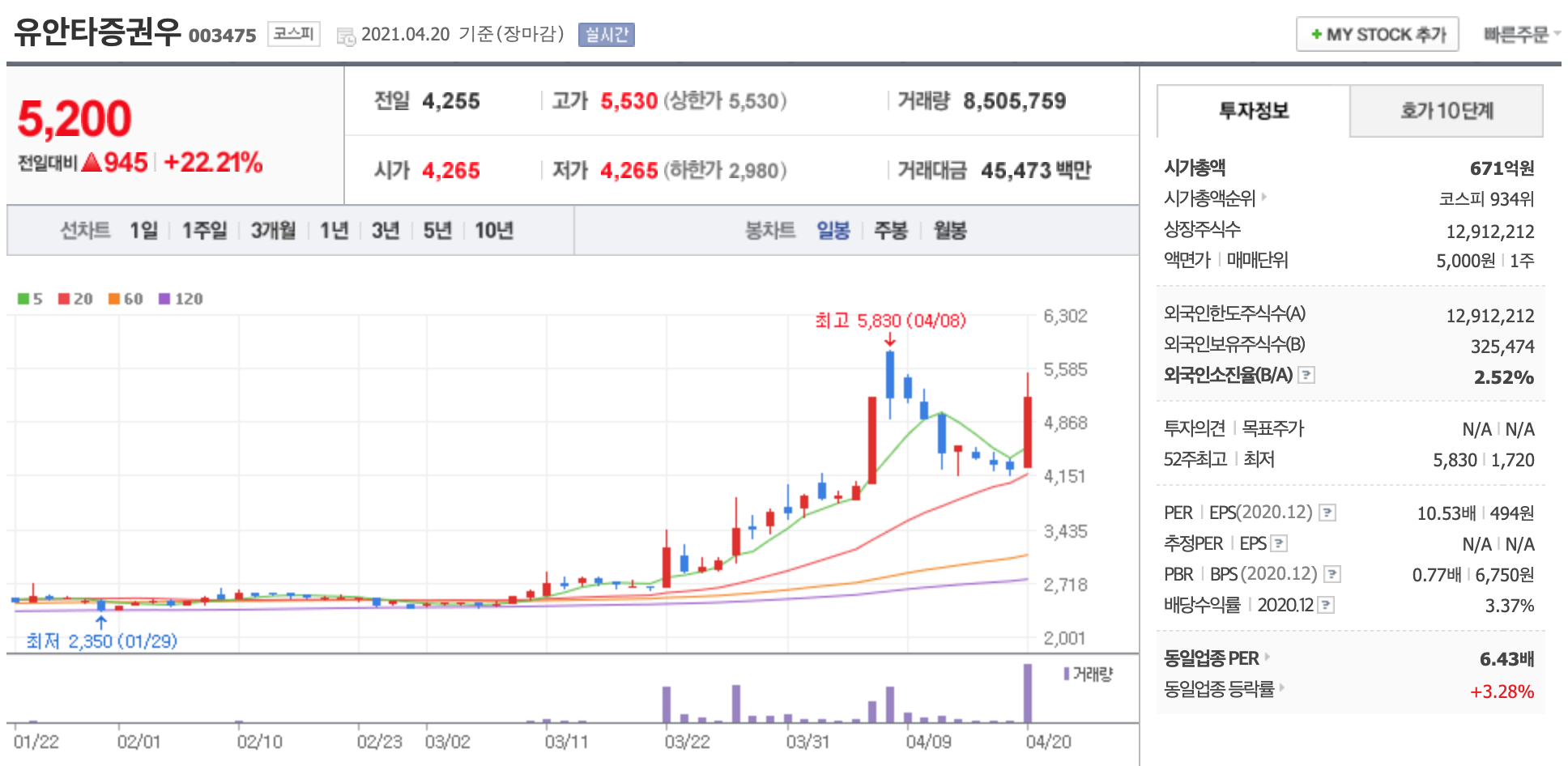The image size is (1568, 766).
Task: Click the orange 60-day moving average legend
Action: [x=126, y=299]
